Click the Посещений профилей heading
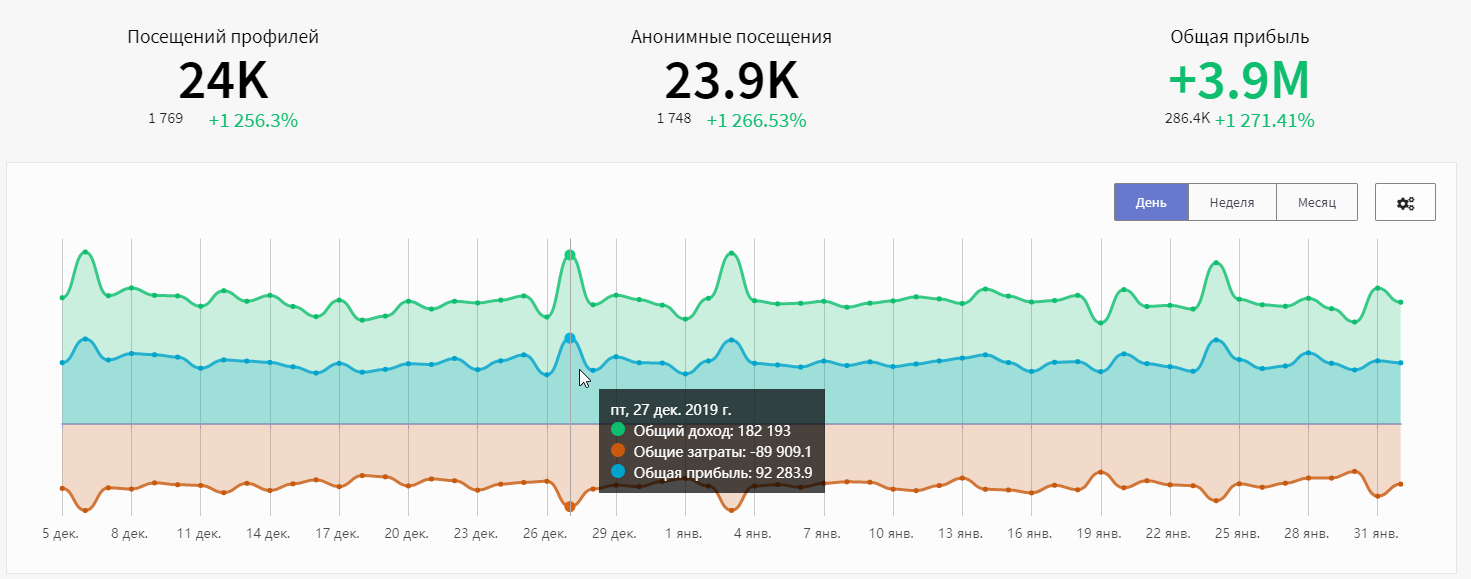This screenshot has height=579, width=1471. (x=223, y=37)
